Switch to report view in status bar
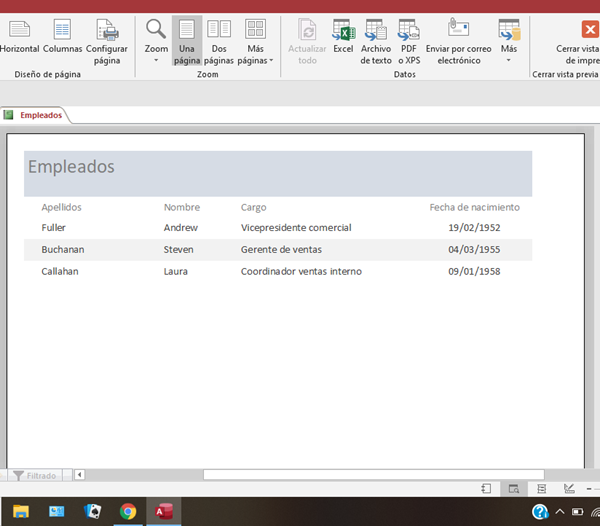Viewport: 600px width, 526px height. [486, 489]
